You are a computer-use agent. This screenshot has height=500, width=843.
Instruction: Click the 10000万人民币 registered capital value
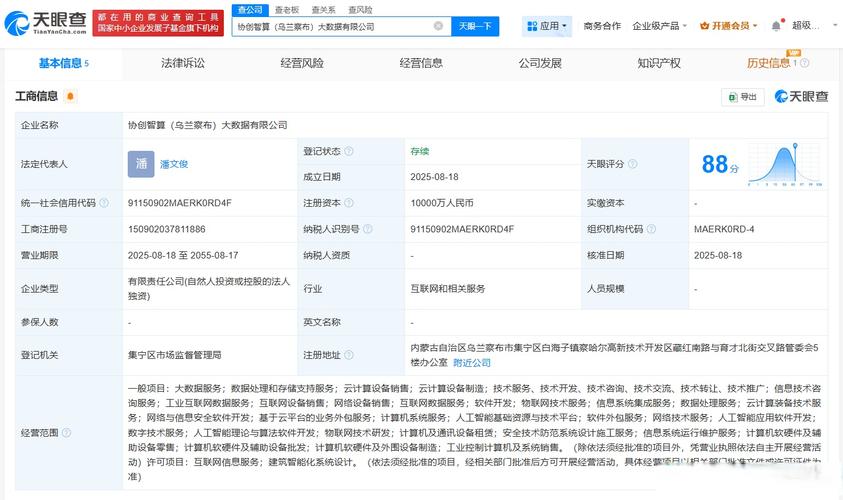pos(442,203)
